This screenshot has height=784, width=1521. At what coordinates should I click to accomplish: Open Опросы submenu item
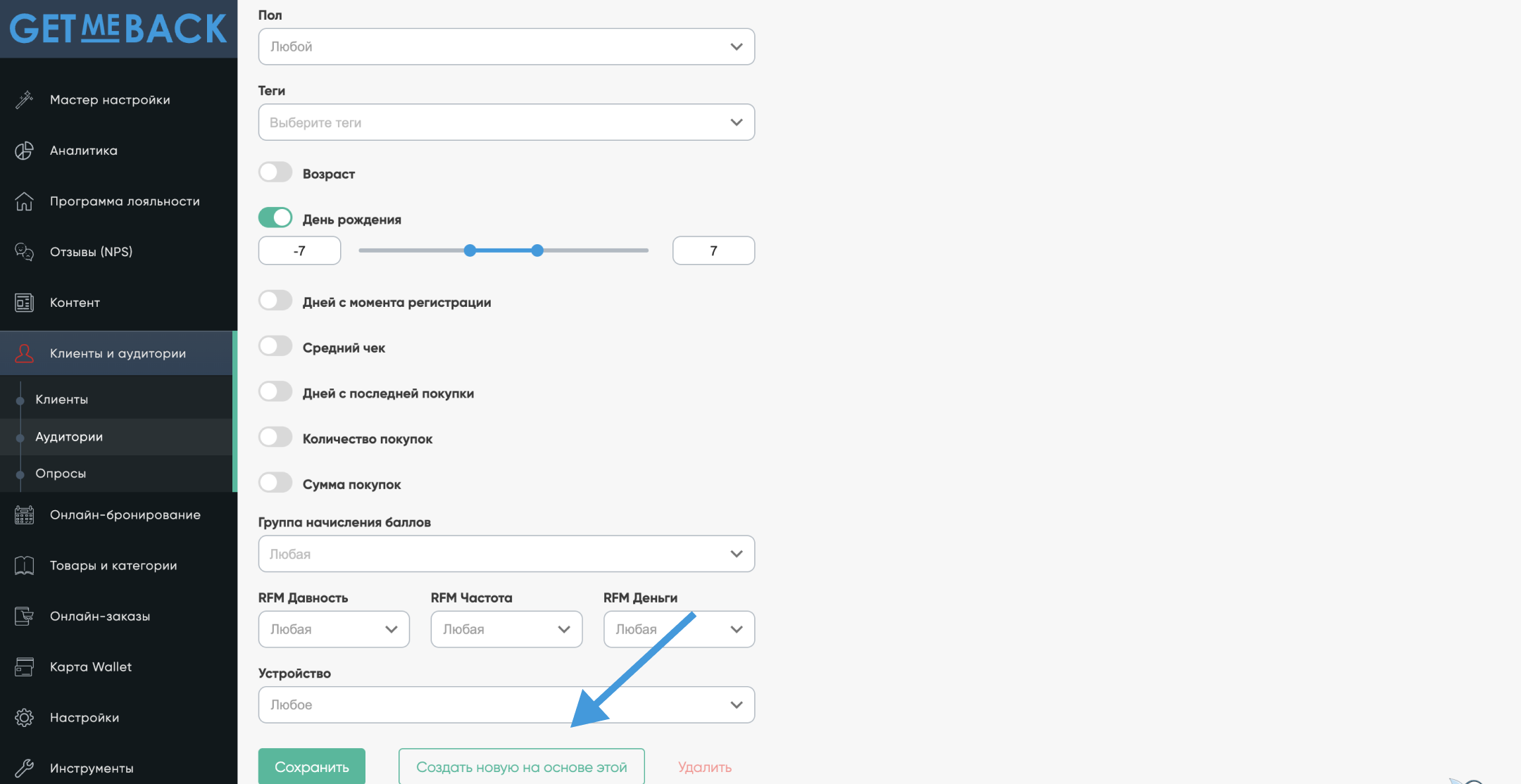point(61,474)
